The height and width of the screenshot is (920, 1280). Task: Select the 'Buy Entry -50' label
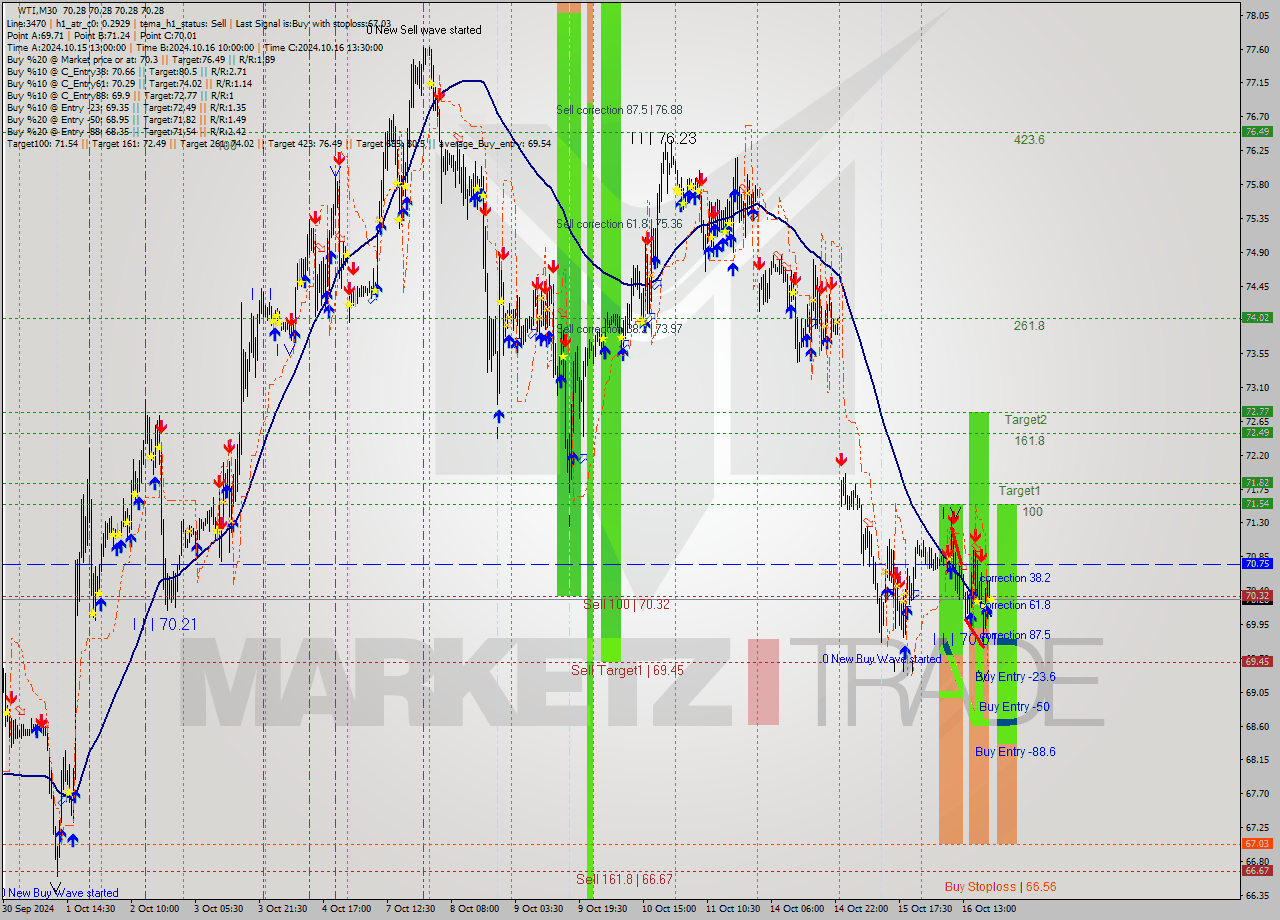(1014, 707)
